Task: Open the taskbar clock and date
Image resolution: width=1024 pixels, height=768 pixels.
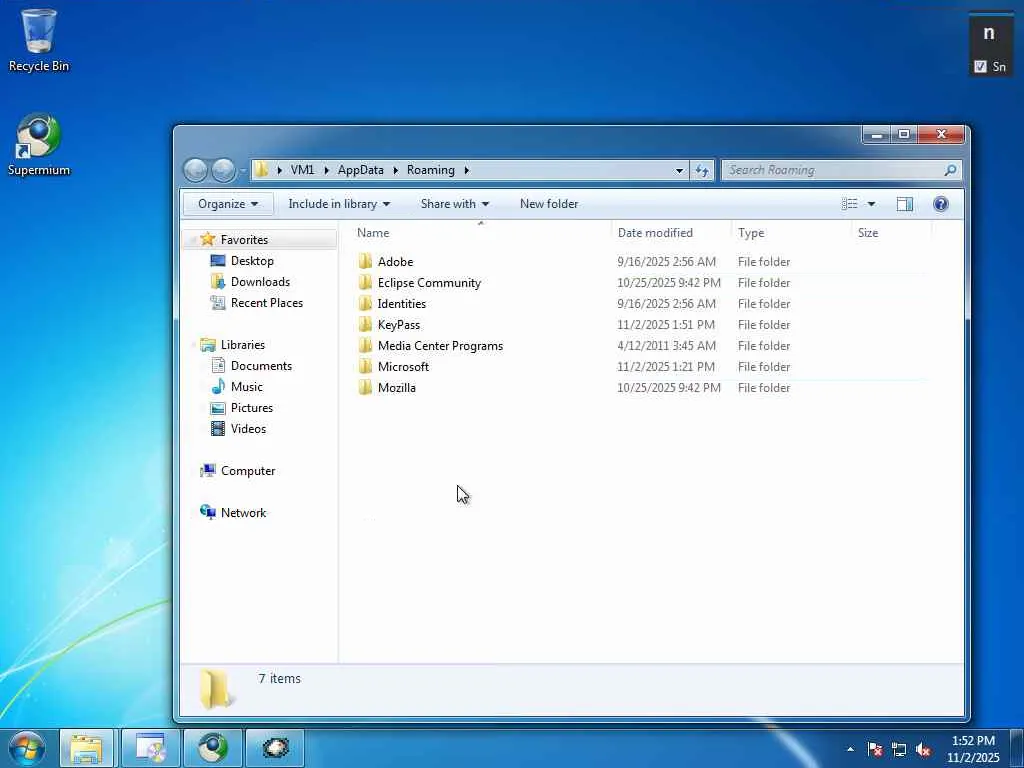Action: click(973, 749)
